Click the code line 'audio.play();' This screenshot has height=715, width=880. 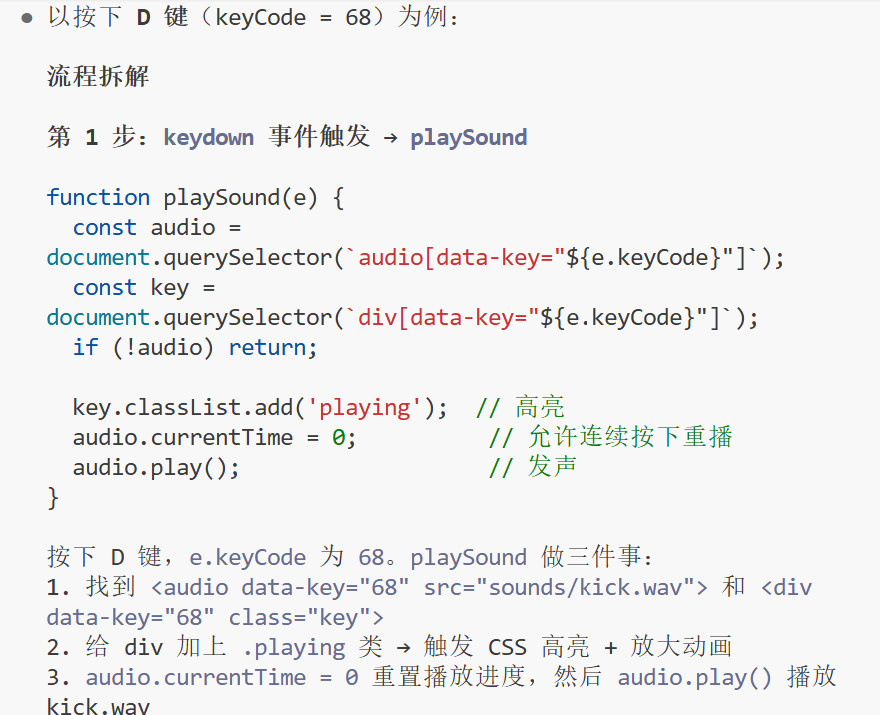pos(157,468)
